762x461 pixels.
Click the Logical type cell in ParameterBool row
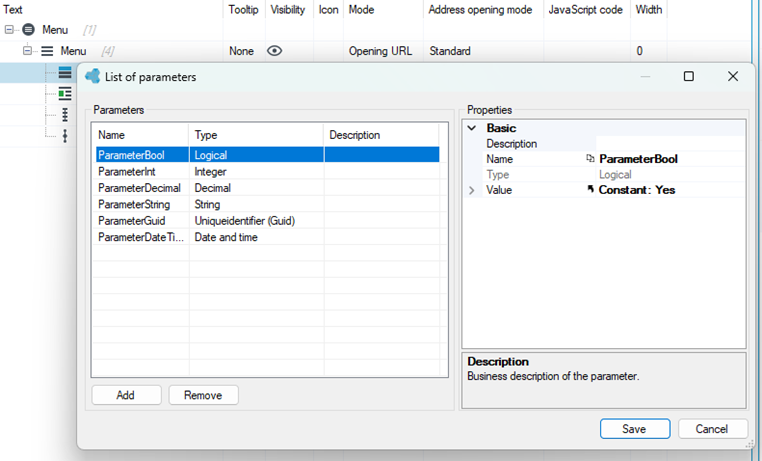point(256,154)
